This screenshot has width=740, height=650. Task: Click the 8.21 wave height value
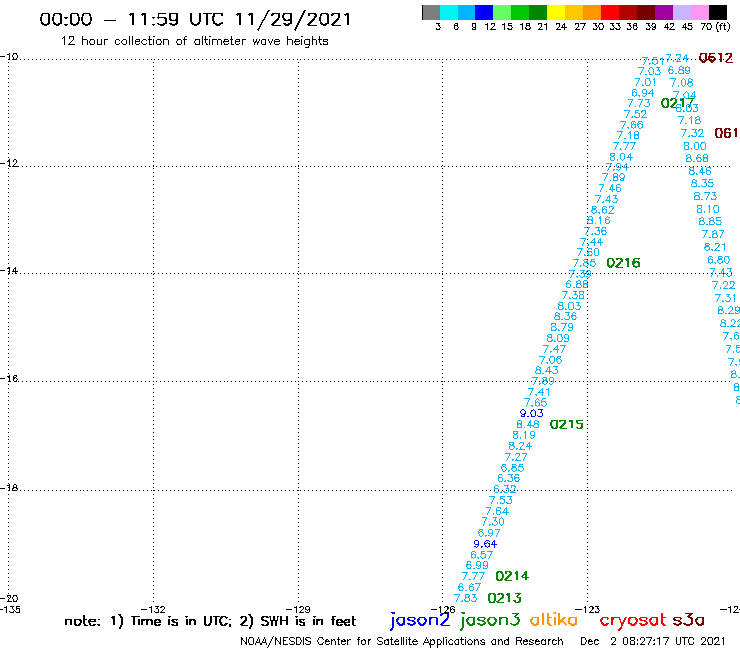(715, 247)
